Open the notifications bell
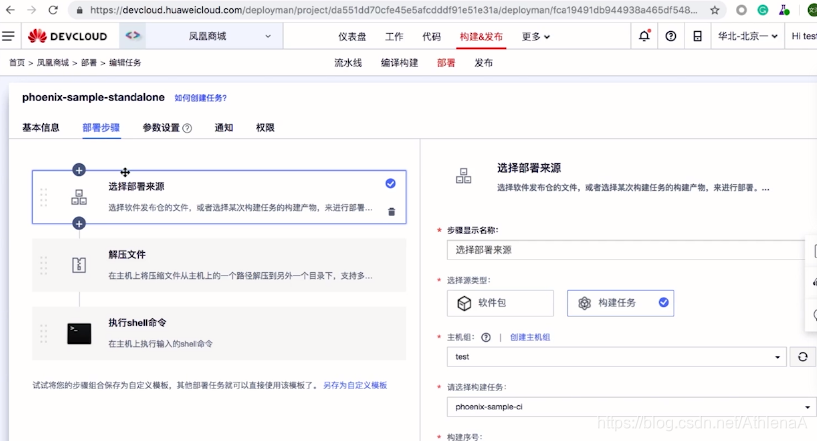Viewport: 817px width, 441px height. (645, 36)
